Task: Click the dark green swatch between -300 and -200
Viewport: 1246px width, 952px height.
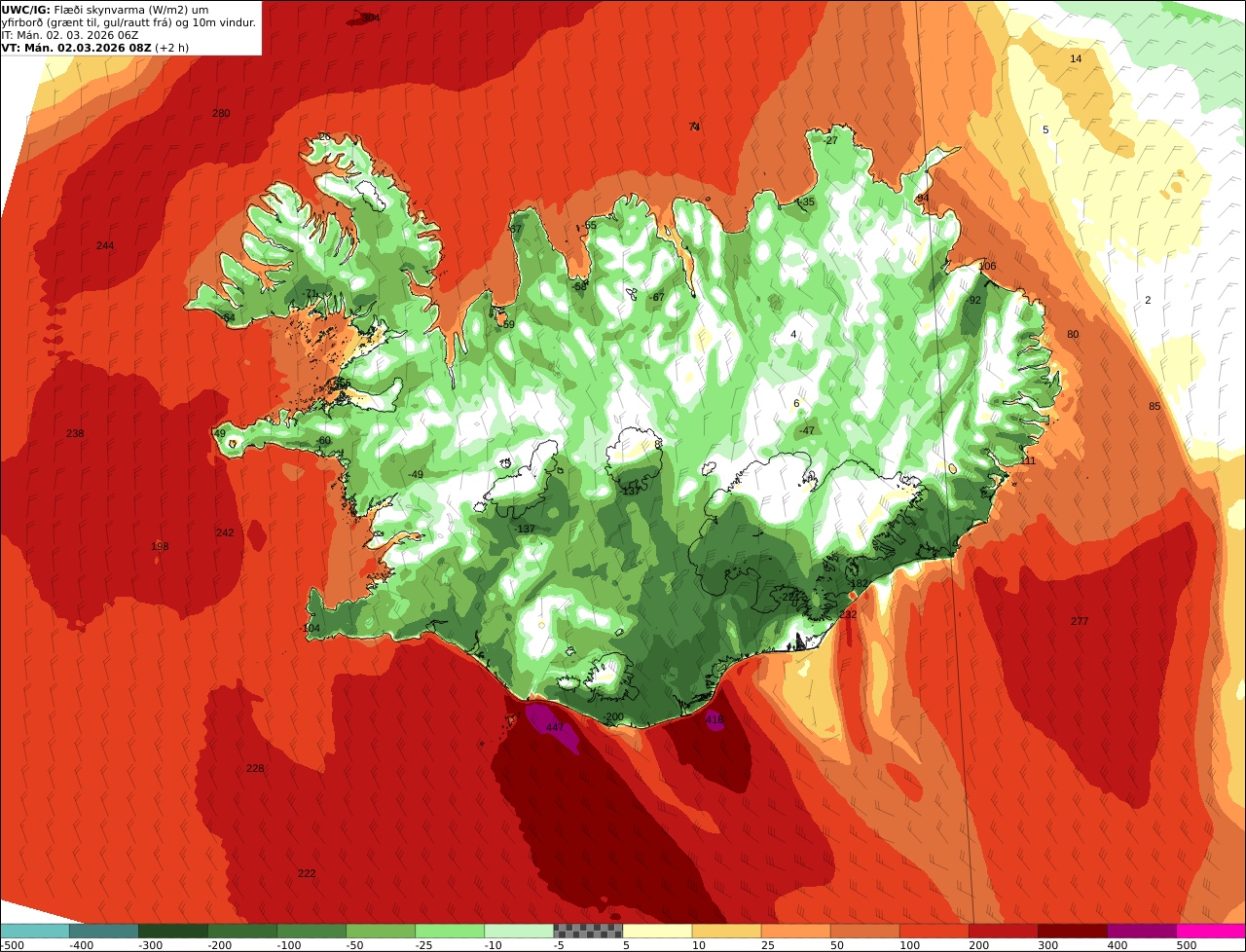Action: (x=173, y=931)
